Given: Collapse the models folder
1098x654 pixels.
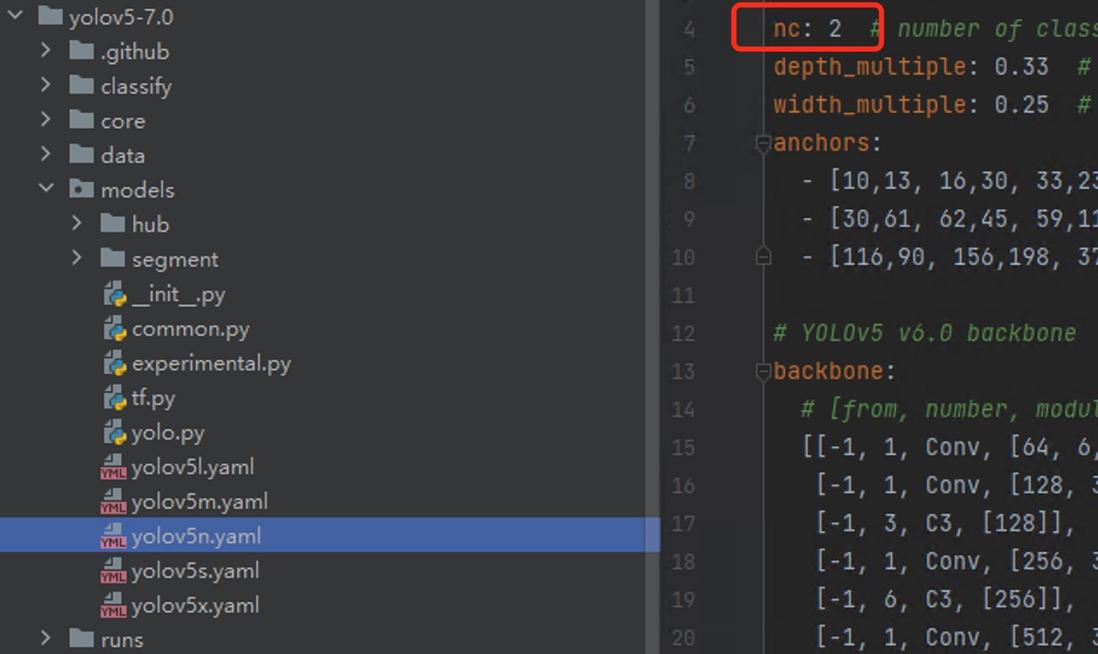Looking at the screenshot, I should pos(46,188).
